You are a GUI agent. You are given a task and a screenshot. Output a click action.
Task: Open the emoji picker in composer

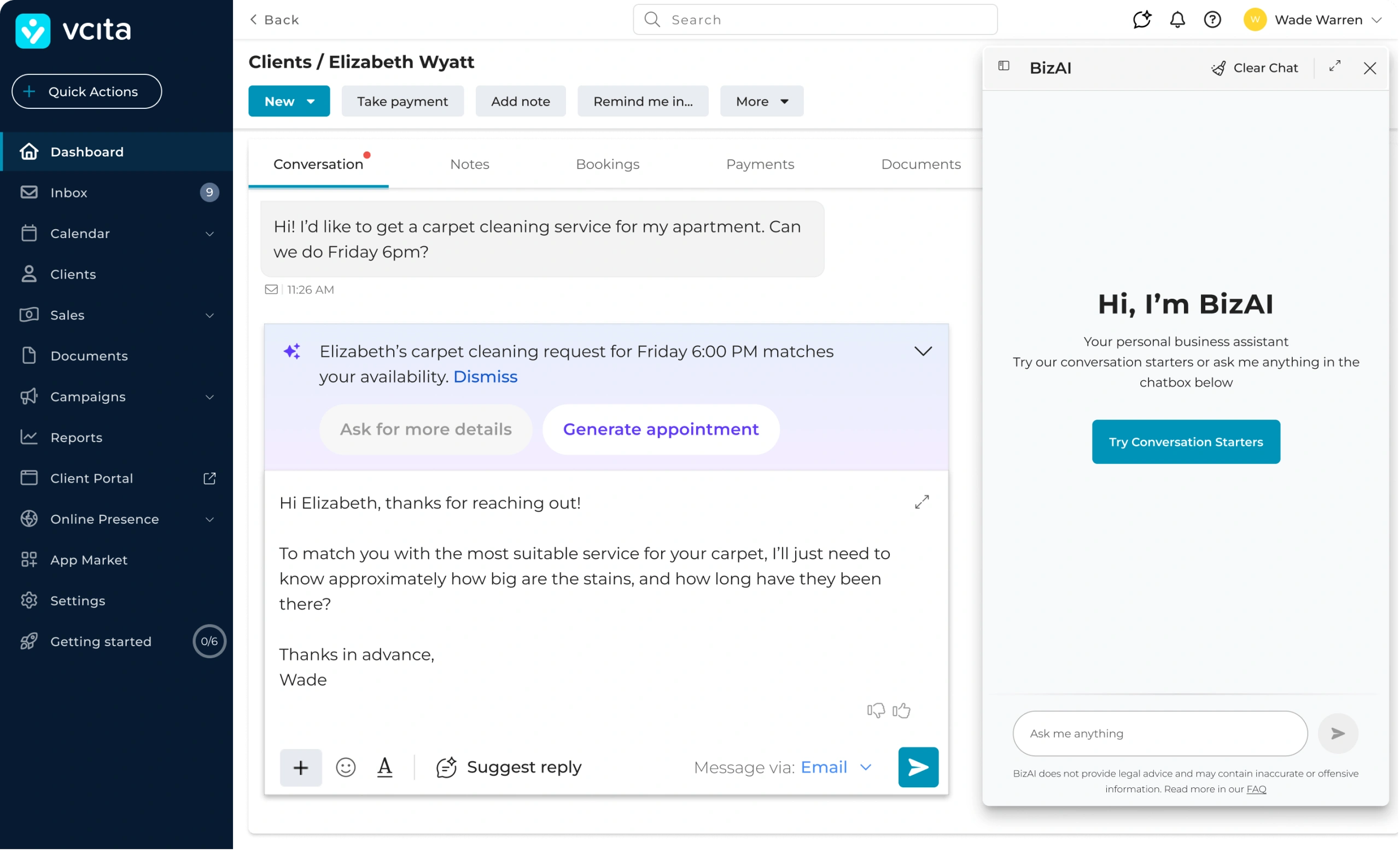click(x=346, y=767)
